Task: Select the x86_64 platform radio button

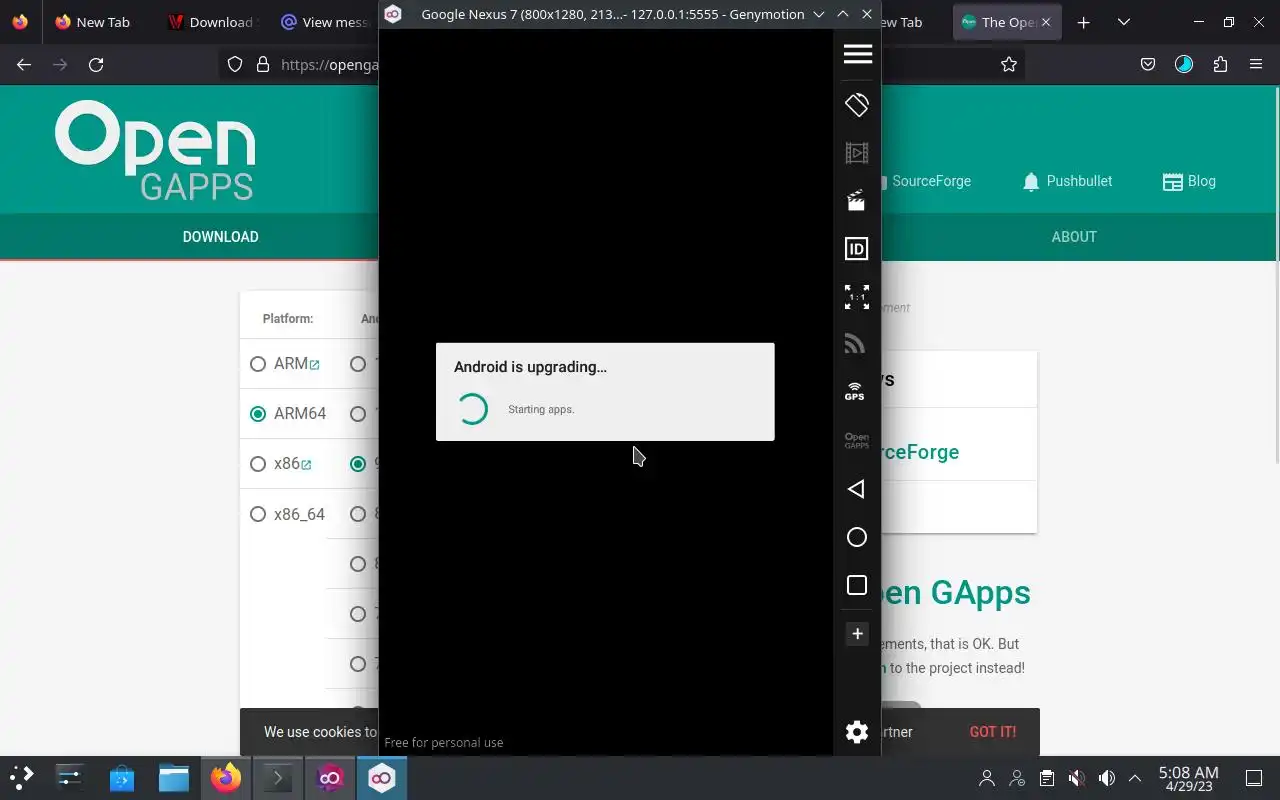Action: (x=258, y=514)
